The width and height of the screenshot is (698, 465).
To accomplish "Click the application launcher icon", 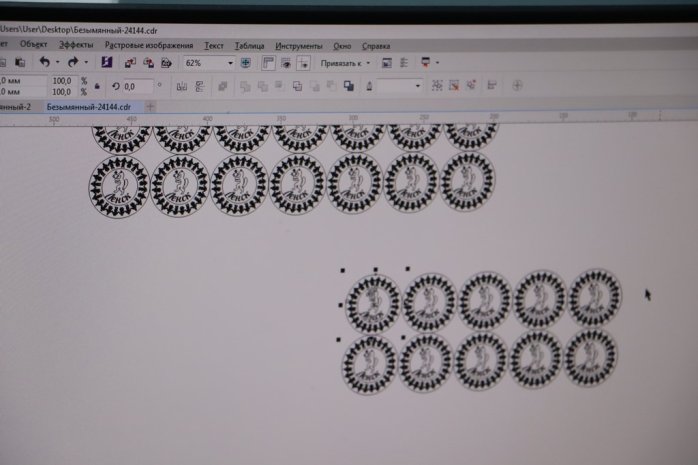I will point(426,63).
